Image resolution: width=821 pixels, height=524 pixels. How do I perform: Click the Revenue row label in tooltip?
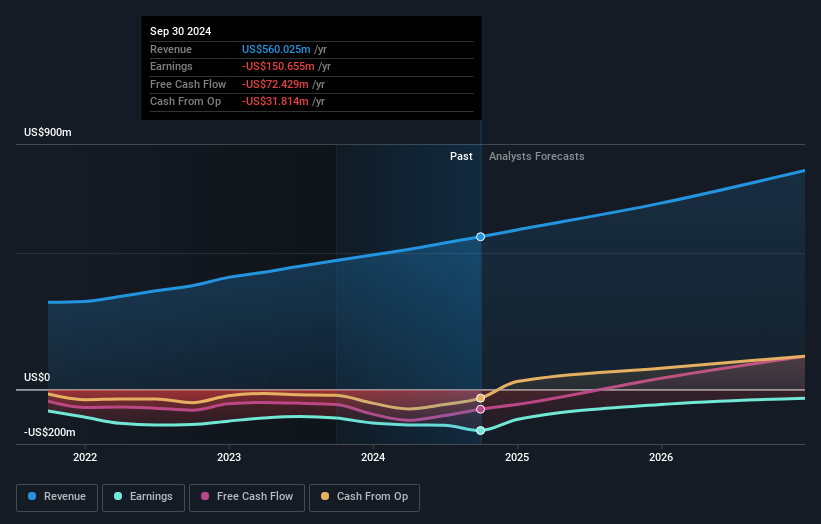171,49
